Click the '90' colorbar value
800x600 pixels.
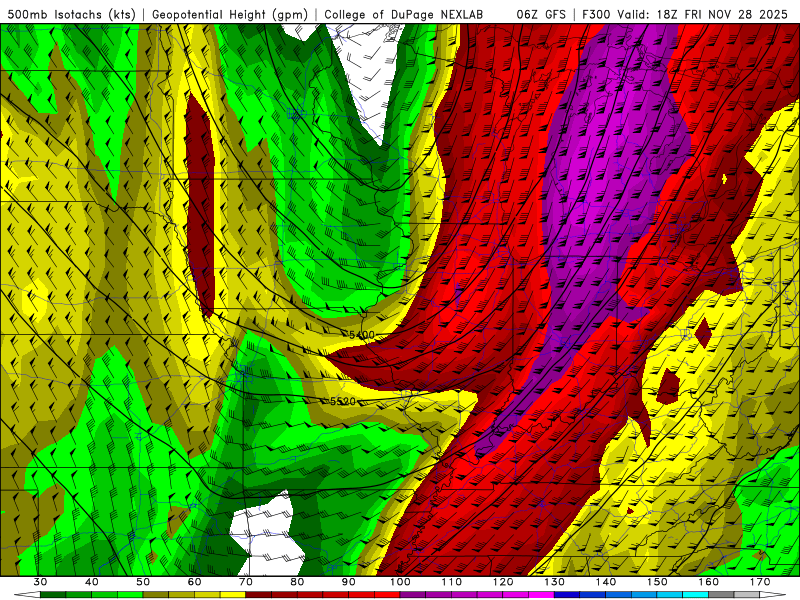349,582
